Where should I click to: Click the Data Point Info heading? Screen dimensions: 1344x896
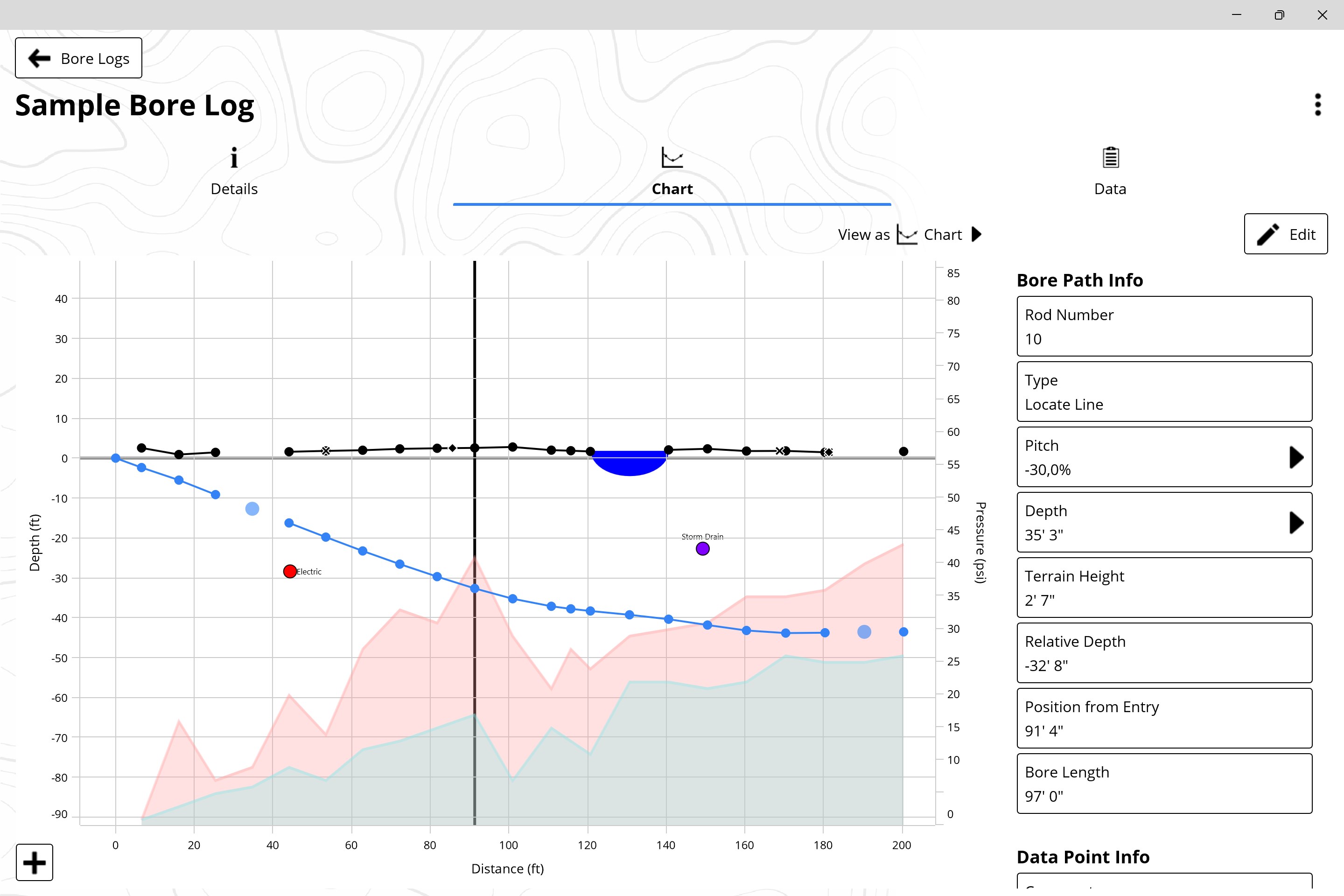1083,857
